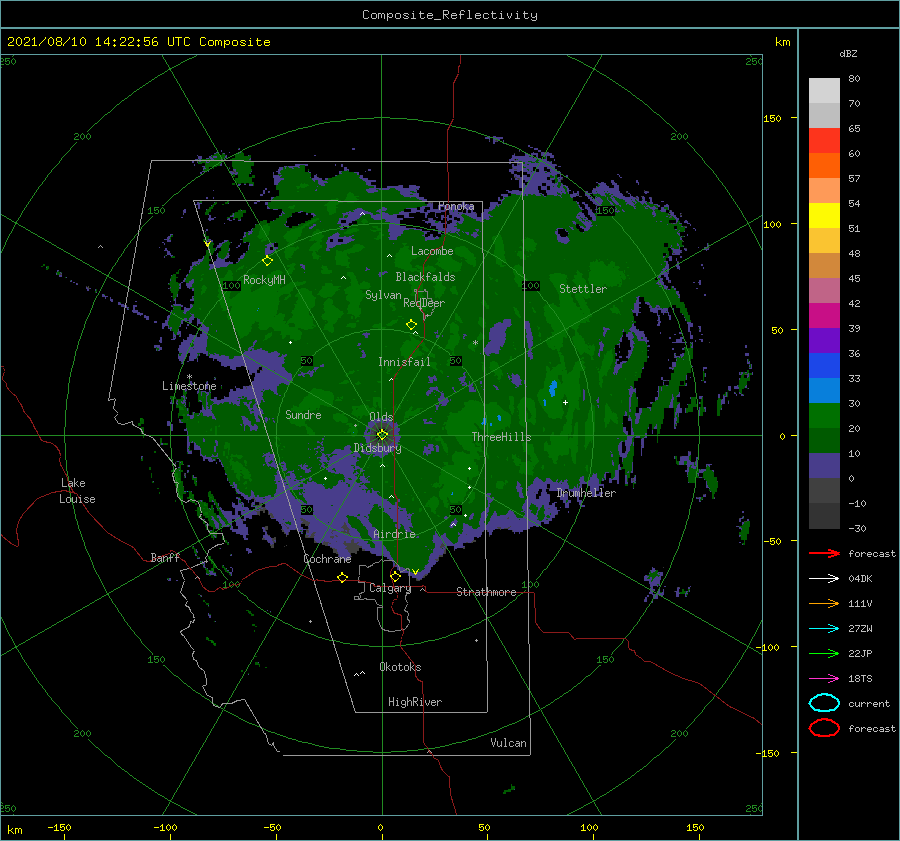Select the blue 33-36 dBZ swatch
Screen dimensions: 900x841
(x=824, y=366)
